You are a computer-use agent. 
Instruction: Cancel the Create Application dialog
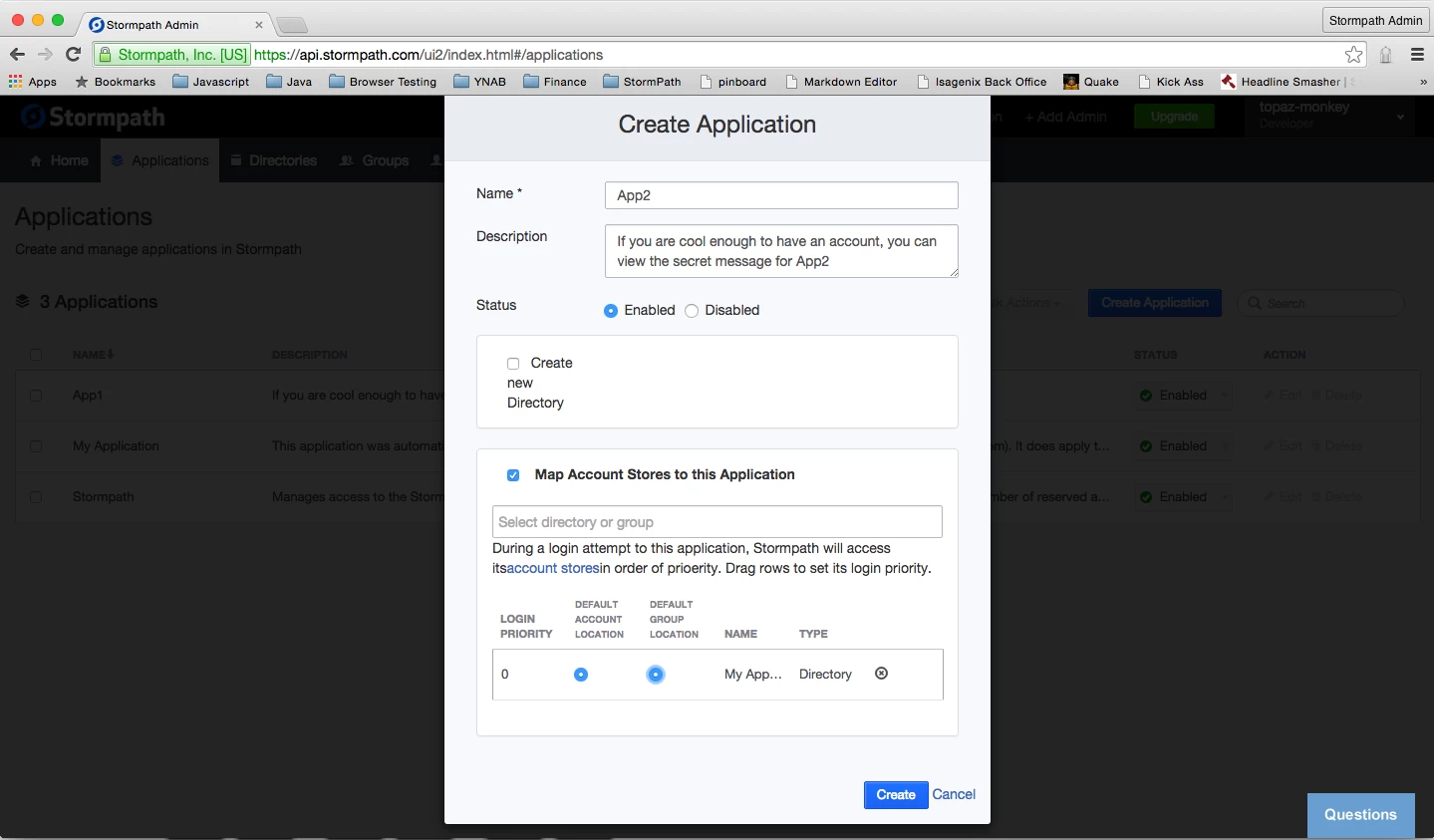tap(954, 794)
